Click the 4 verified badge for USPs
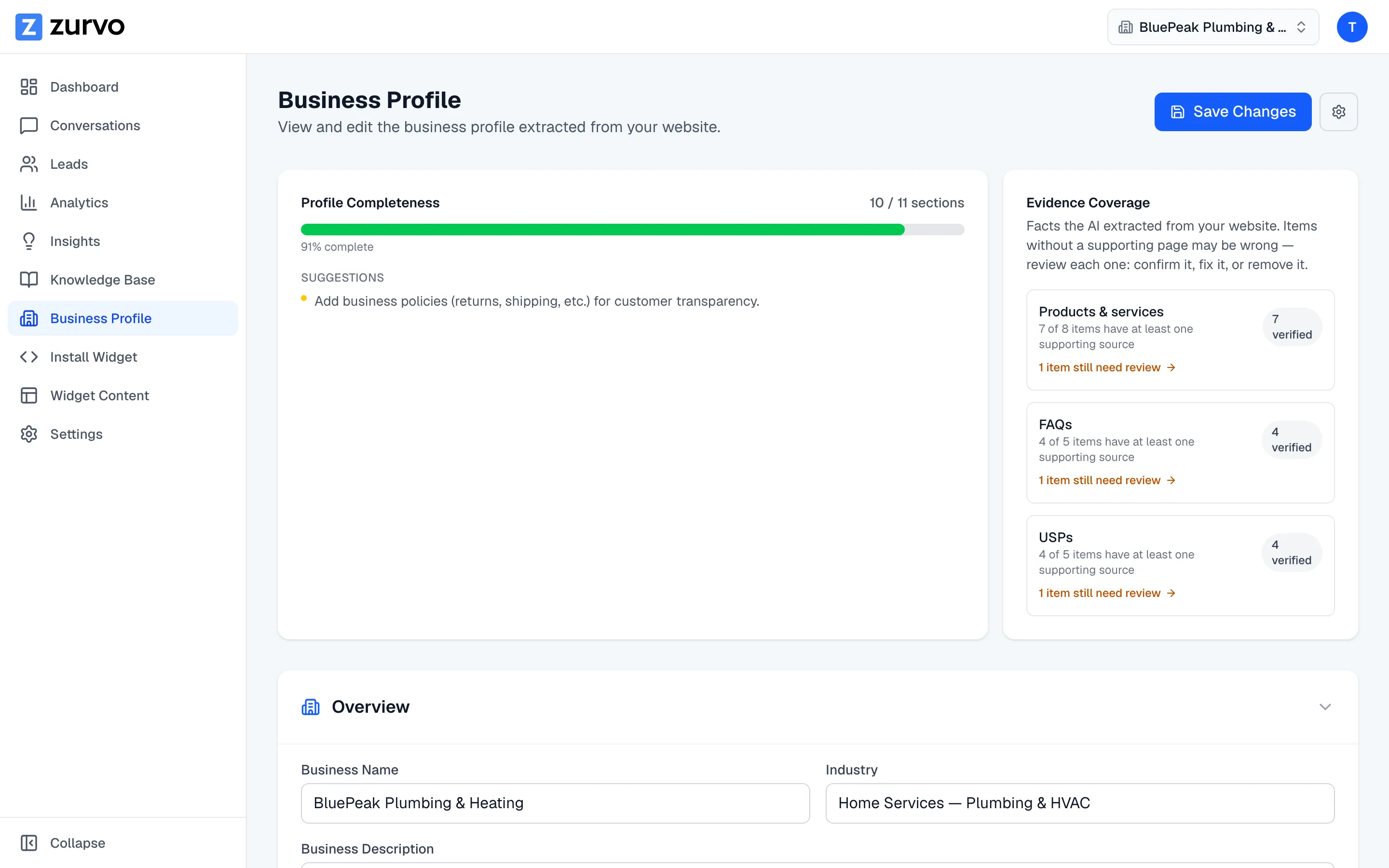 (1292, 553)
